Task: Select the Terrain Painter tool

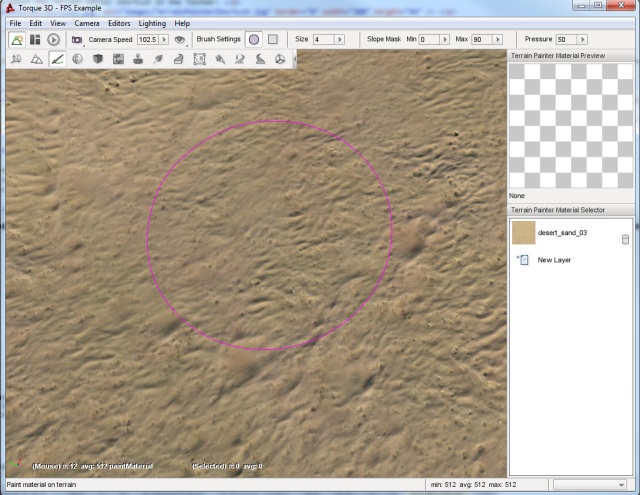Action: (x=57, y=60)
